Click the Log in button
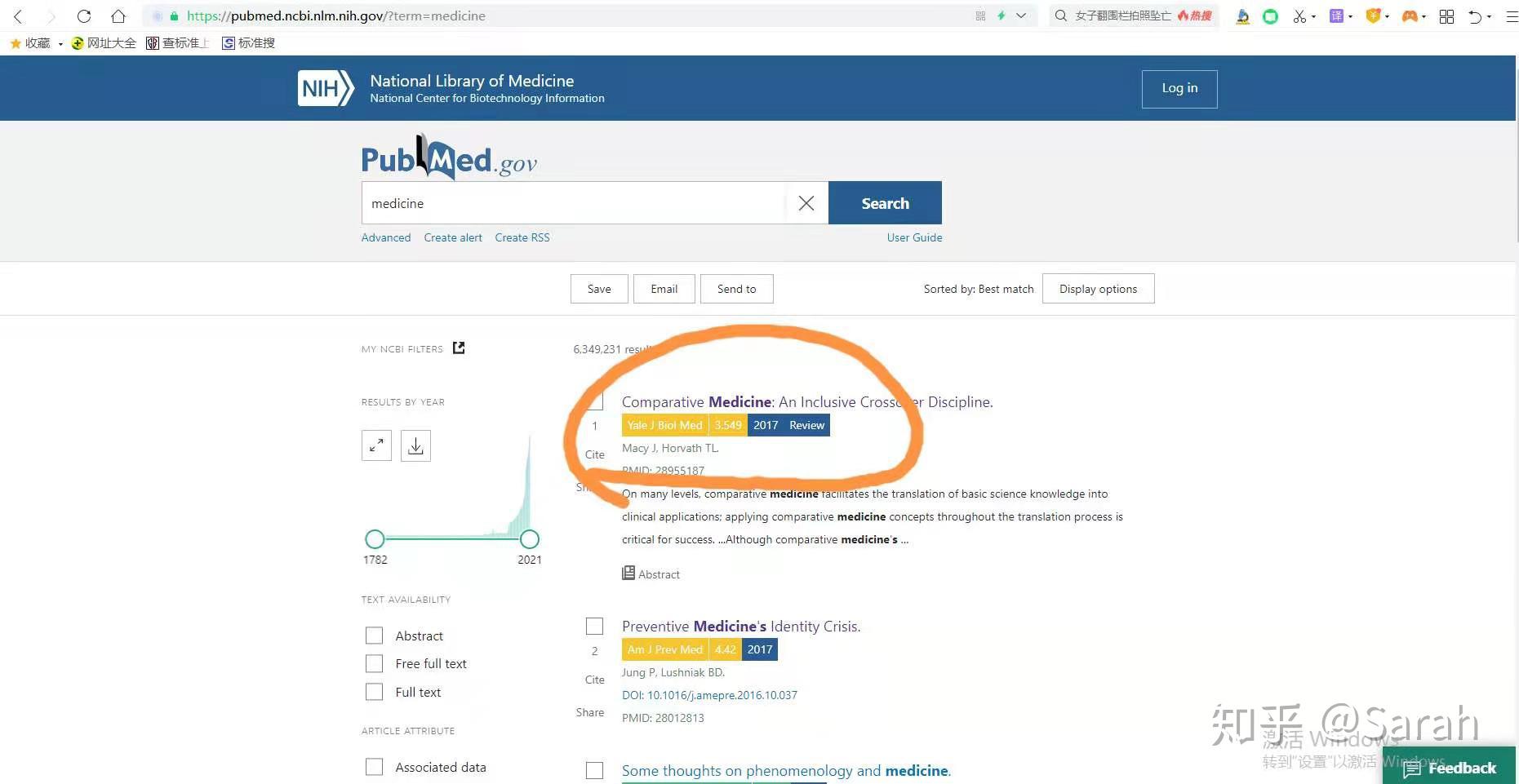The width and height of the screenshot is (1519, 784). pyautogui.click(x=1179, y=88)
